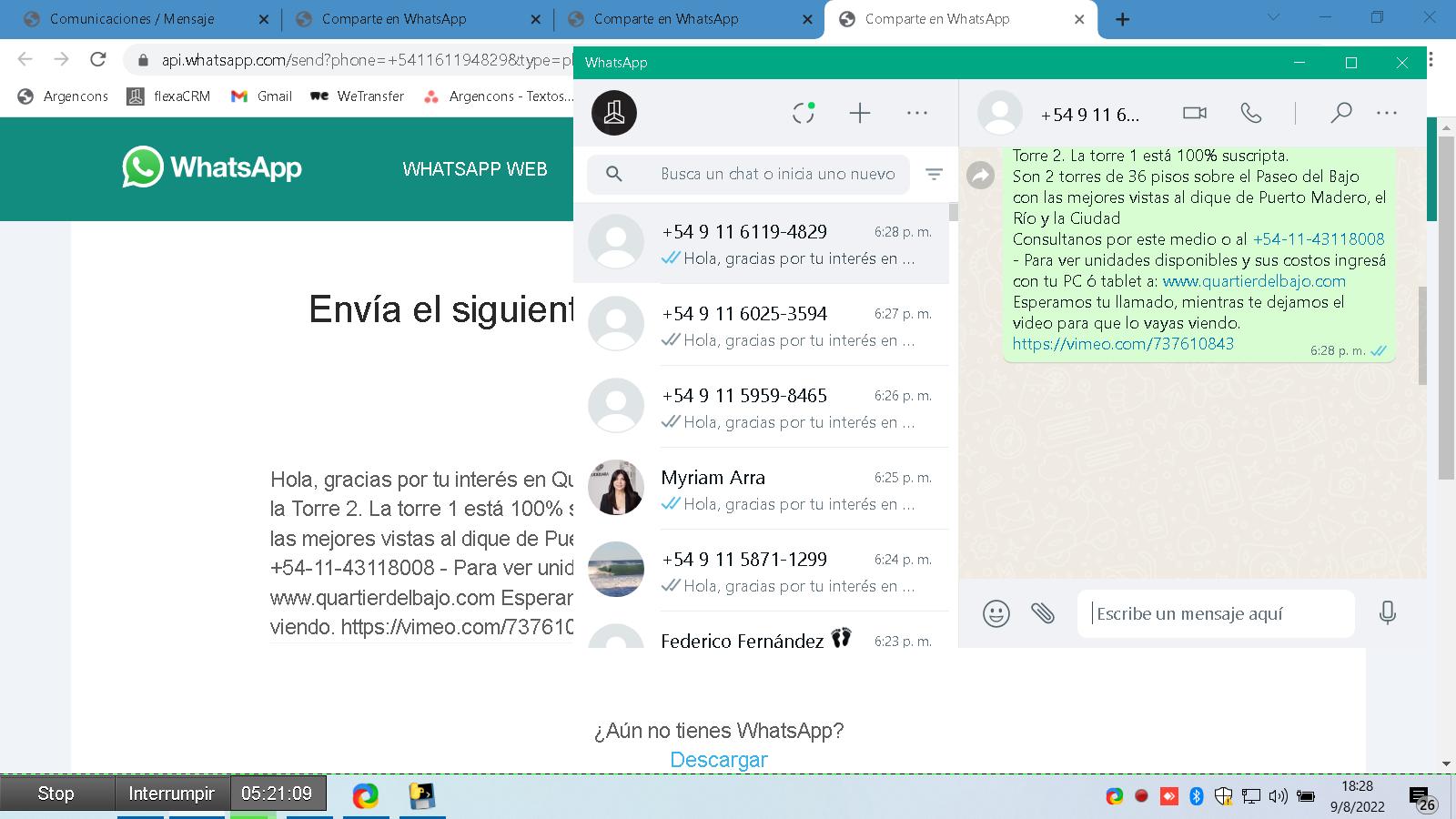Reload the browser page
1456x819 pixels.
97,60
